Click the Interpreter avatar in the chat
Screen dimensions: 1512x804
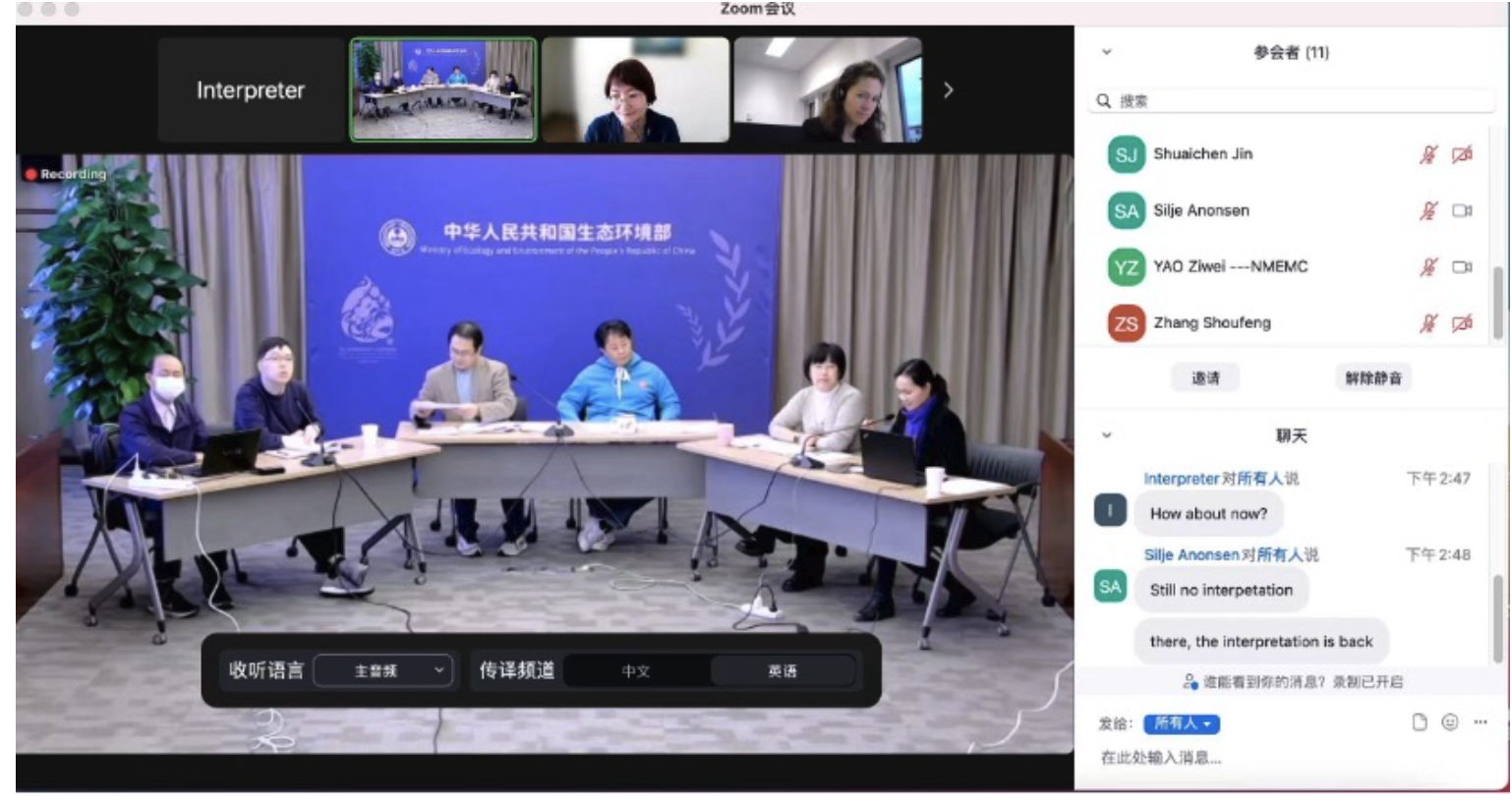click(1110, 509)
